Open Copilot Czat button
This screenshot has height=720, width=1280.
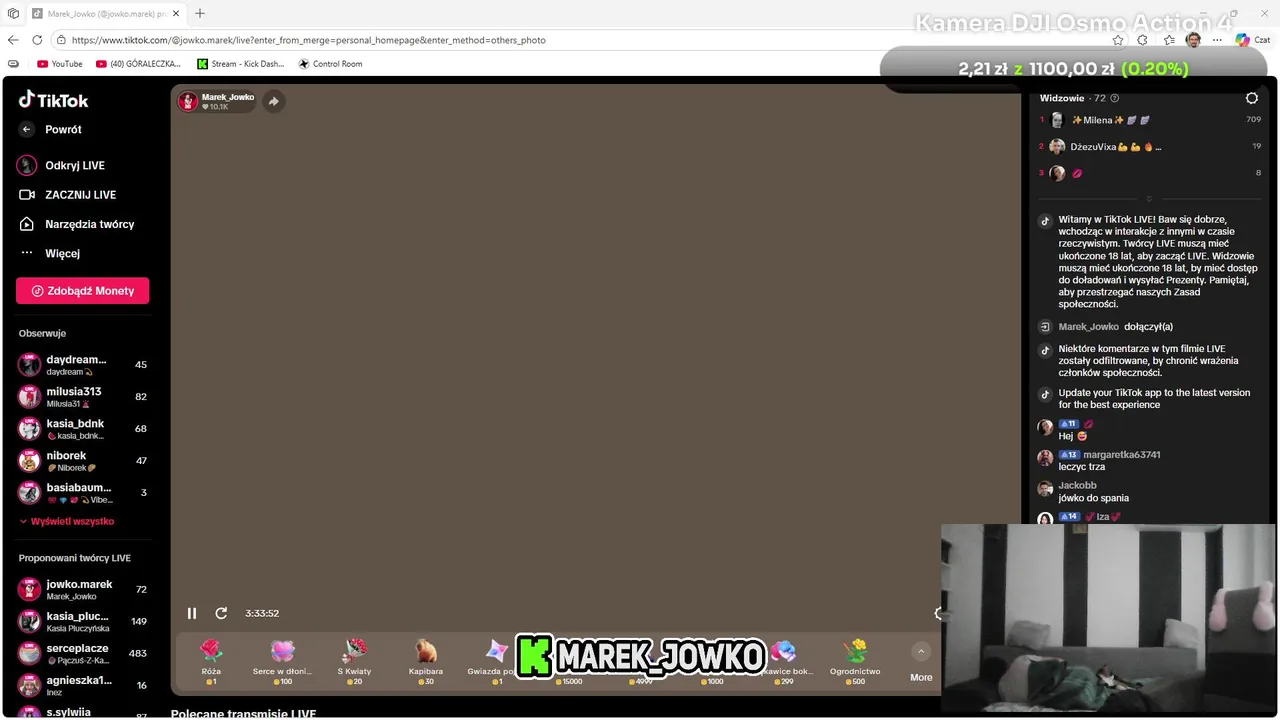pos(1253,40)
